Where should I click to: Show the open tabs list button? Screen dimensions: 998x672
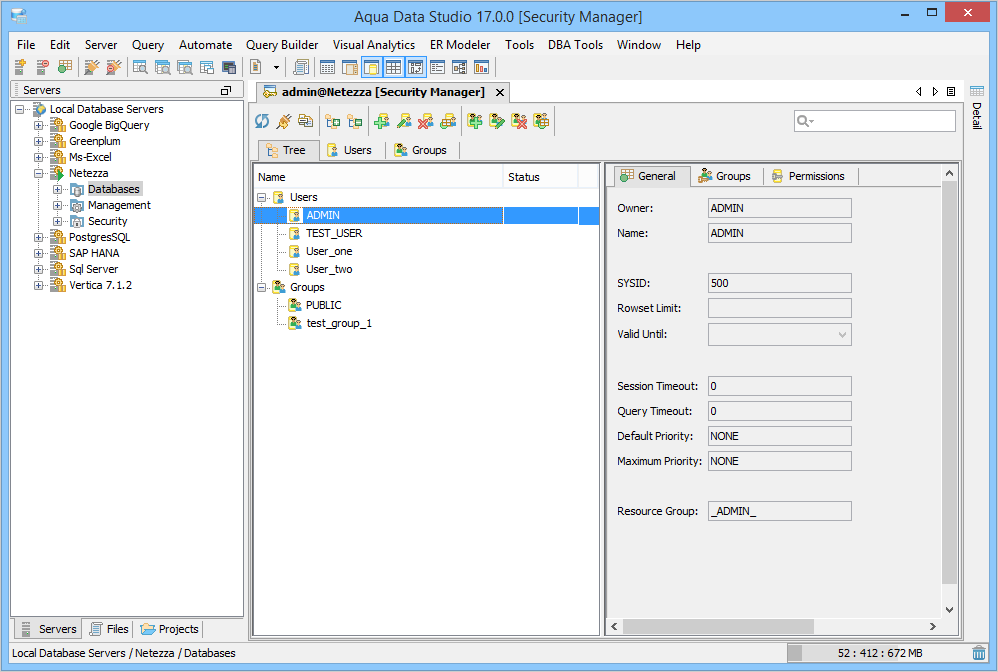coord(951,92)
